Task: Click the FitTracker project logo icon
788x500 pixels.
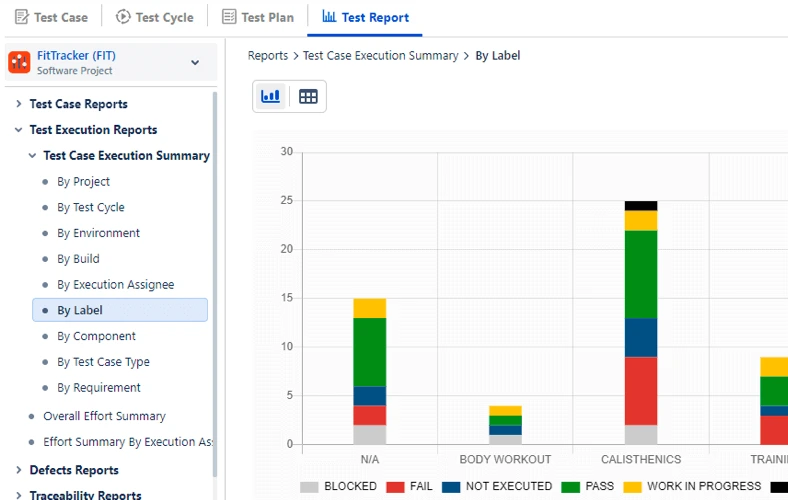Action: point(19,63)
